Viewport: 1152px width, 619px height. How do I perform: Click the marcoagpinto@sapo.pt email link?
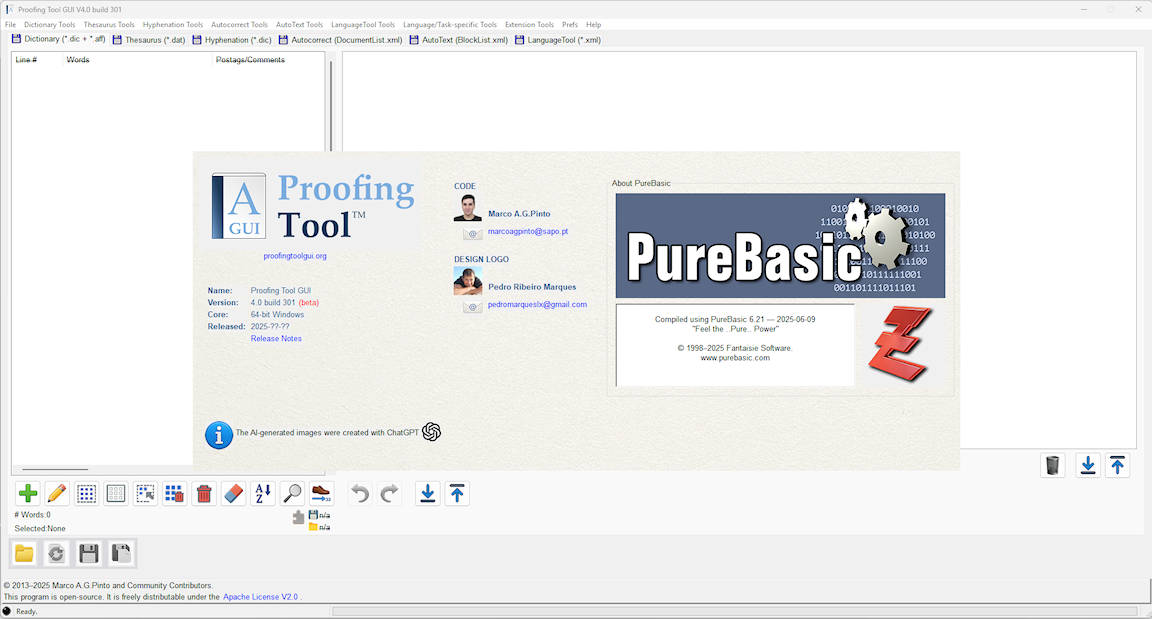click(528, 231)
